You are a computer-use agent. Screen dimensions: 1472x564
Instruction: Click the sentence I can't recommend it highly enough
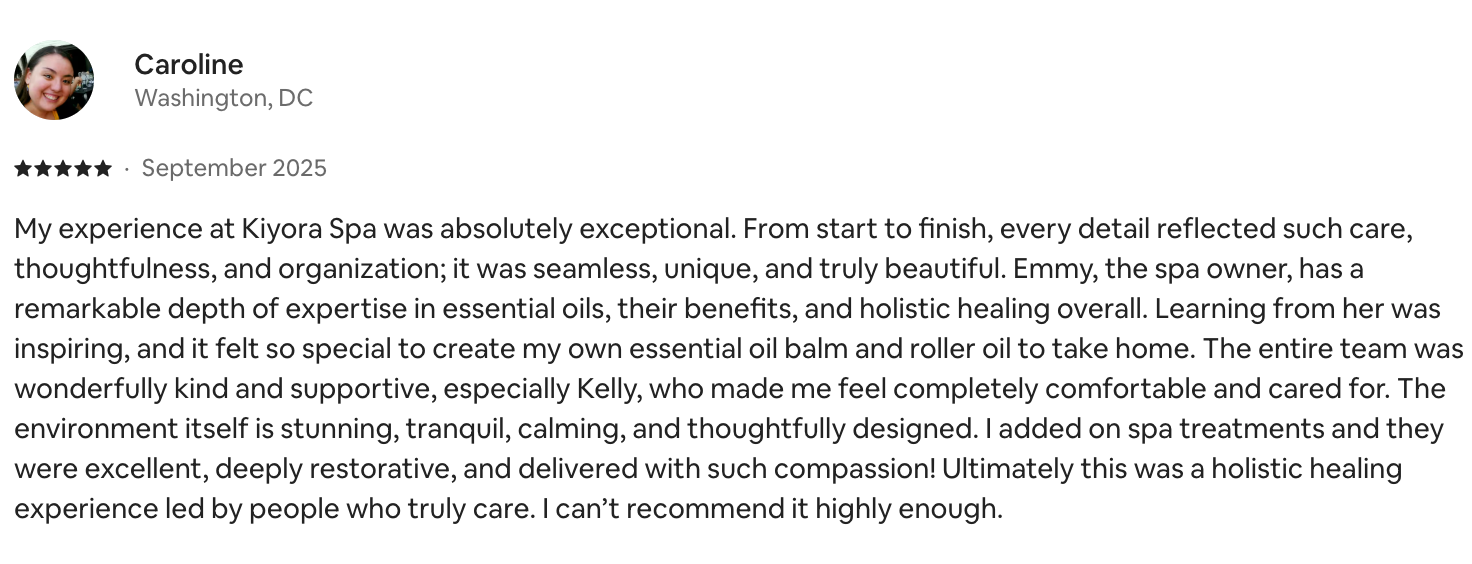click(771, 509)
